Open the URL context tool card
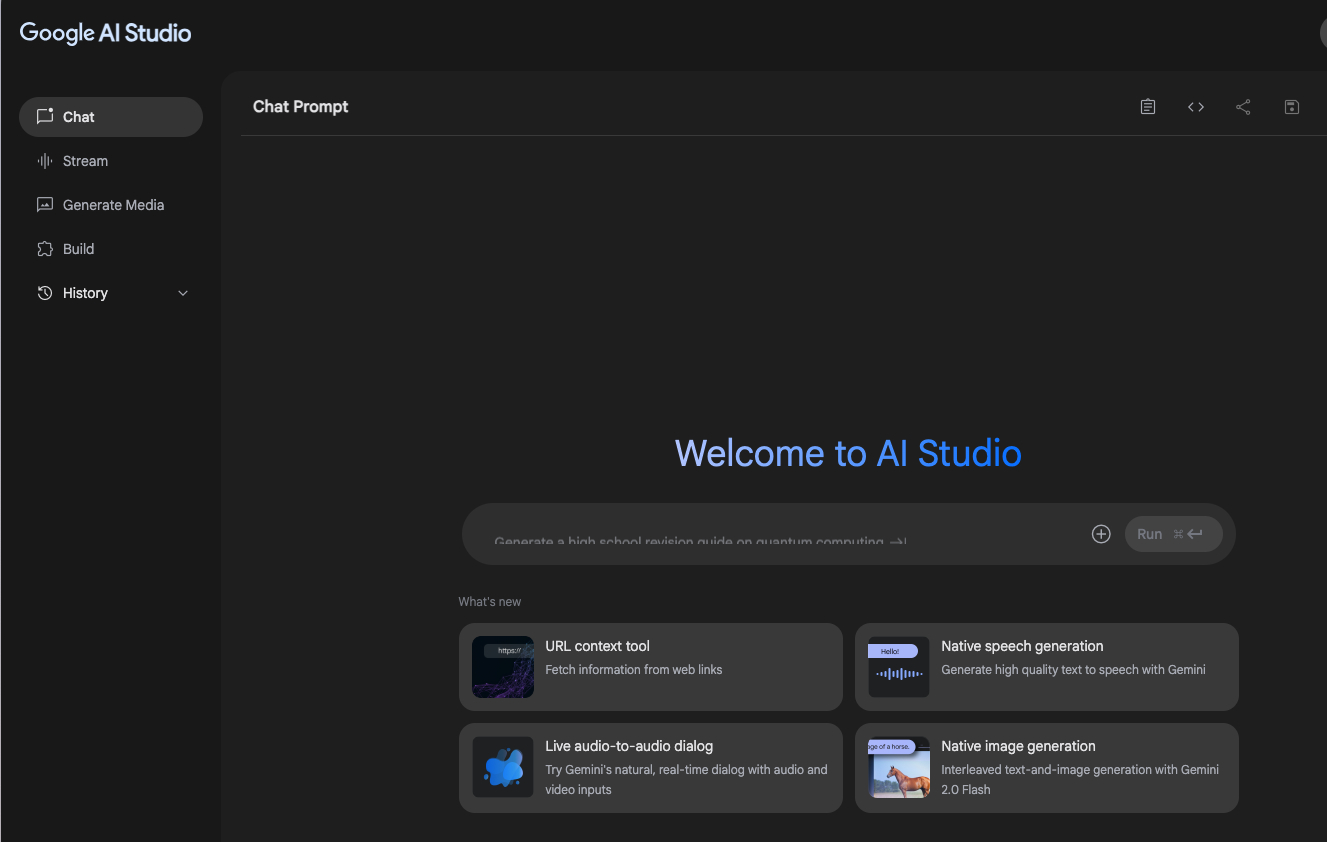This screenshot has height=842, width=1327. click(651, 667)
